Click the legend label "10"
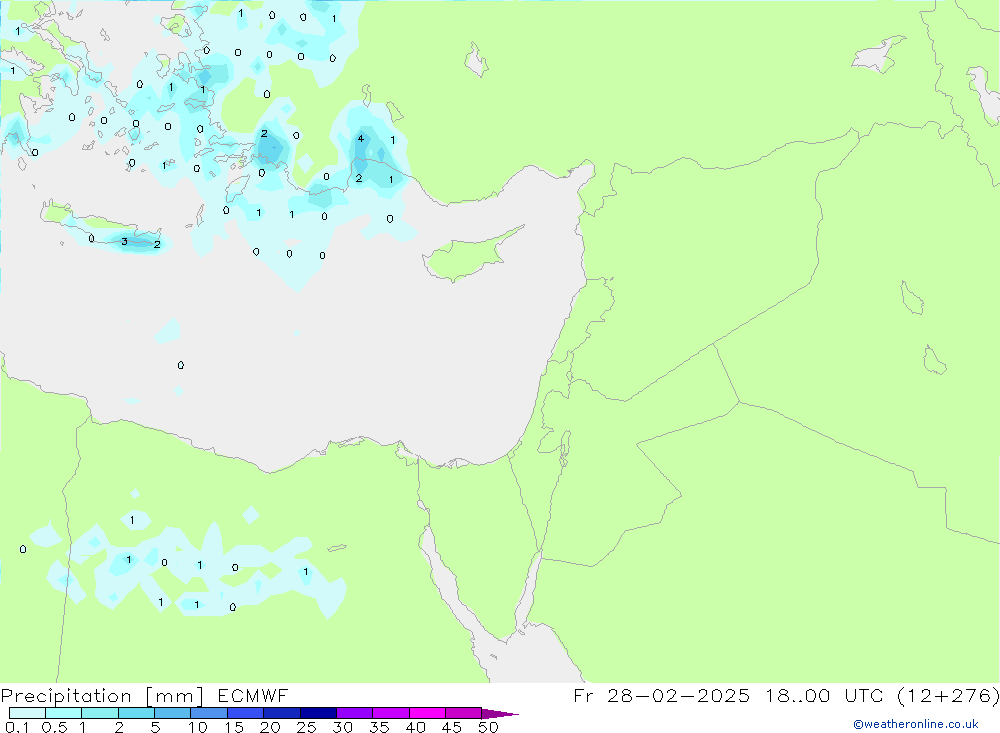Screen dimensions: 1000x733 click(198, 727)
